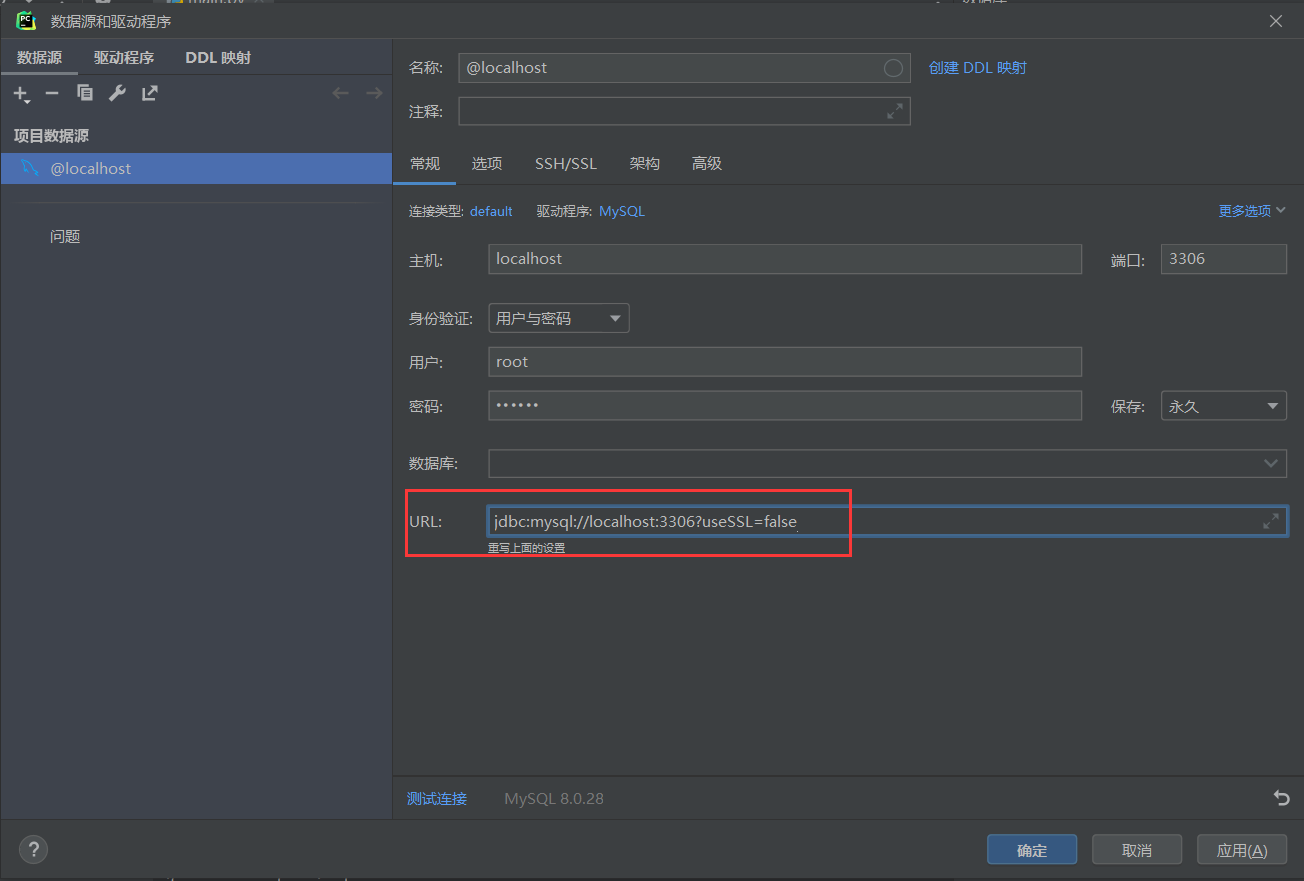Open the 选项 tab
Viewport: 1304px width, 881px height.
click(487, 163)
